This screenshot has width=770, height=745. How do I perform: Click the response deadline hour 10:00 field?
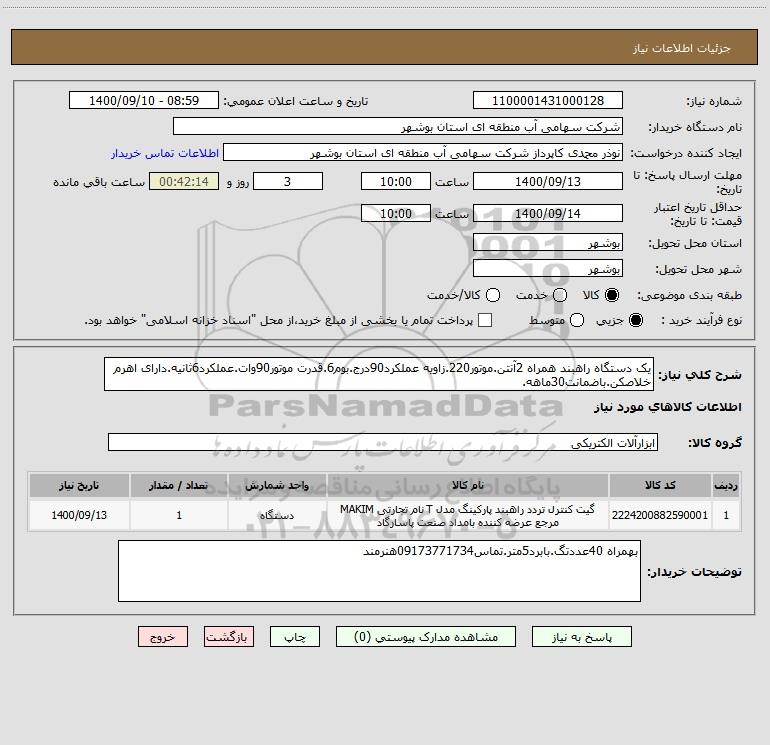[396, 181]
